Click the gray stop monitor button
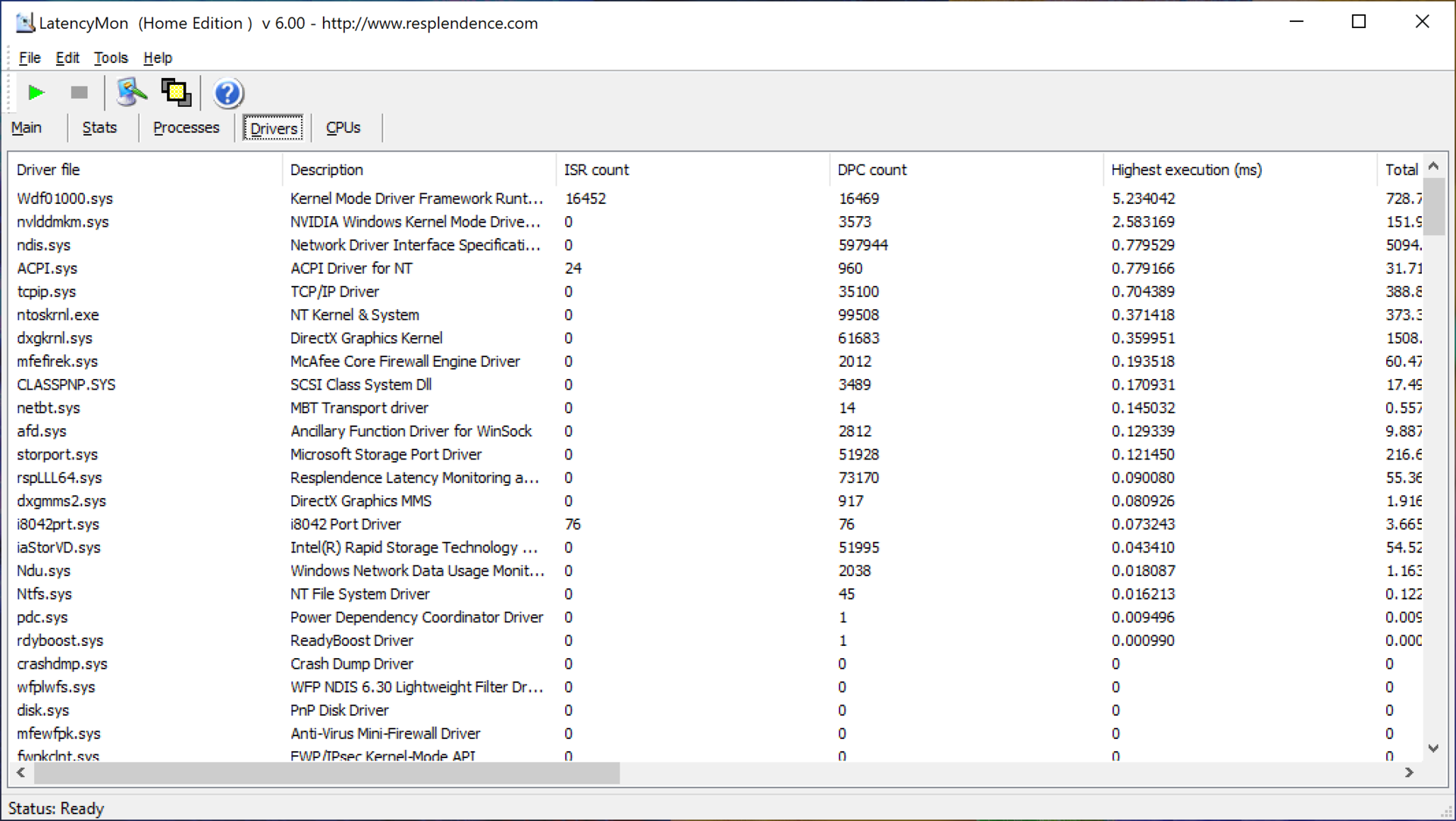 (79, 92)
